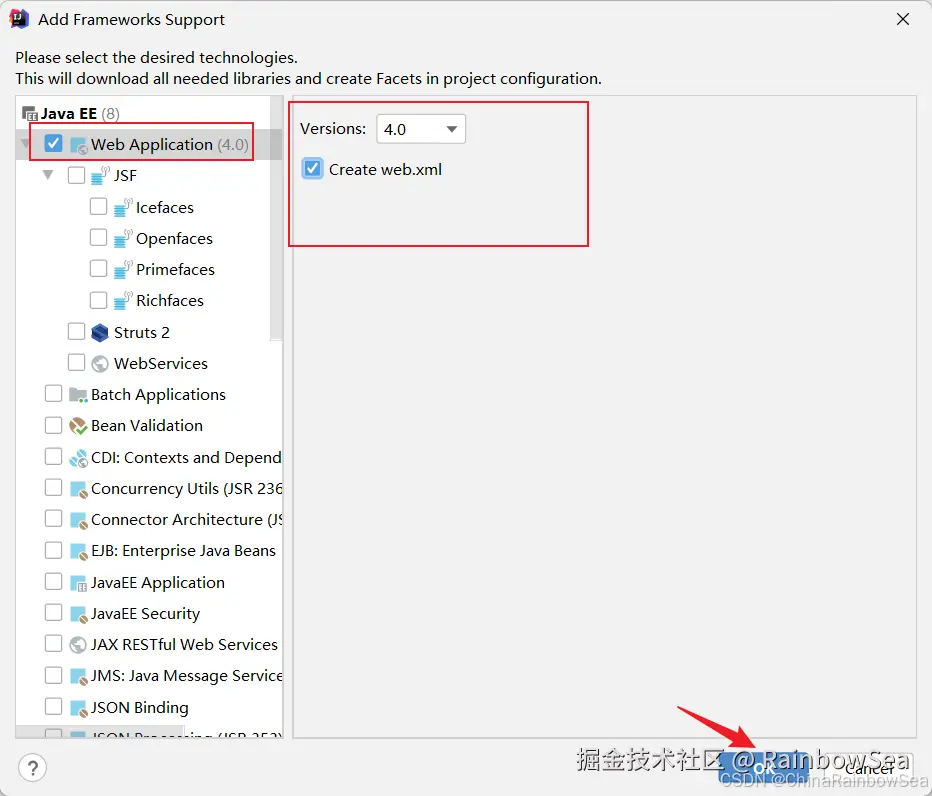Click the Batch Applications folder icon

point(78,395)
